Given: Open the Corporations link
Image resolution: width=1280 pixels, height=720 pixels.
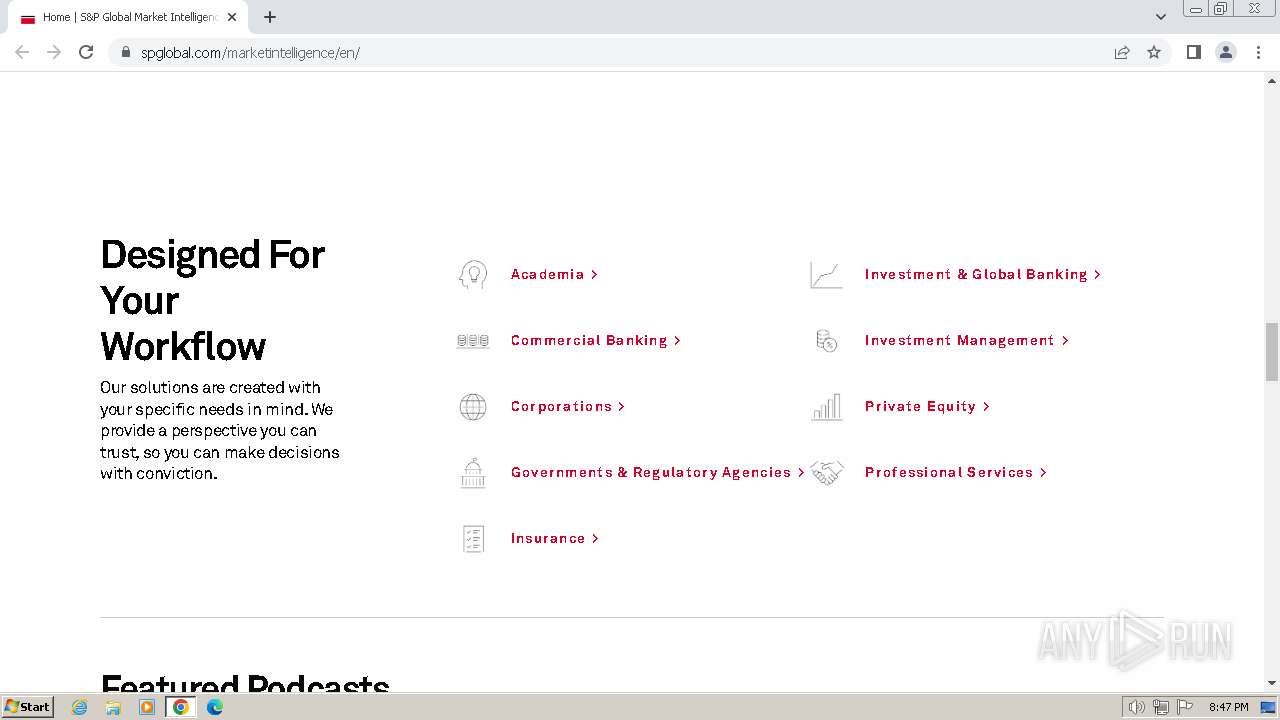Looking at the screenshot, I should click(x=567, y=407).
